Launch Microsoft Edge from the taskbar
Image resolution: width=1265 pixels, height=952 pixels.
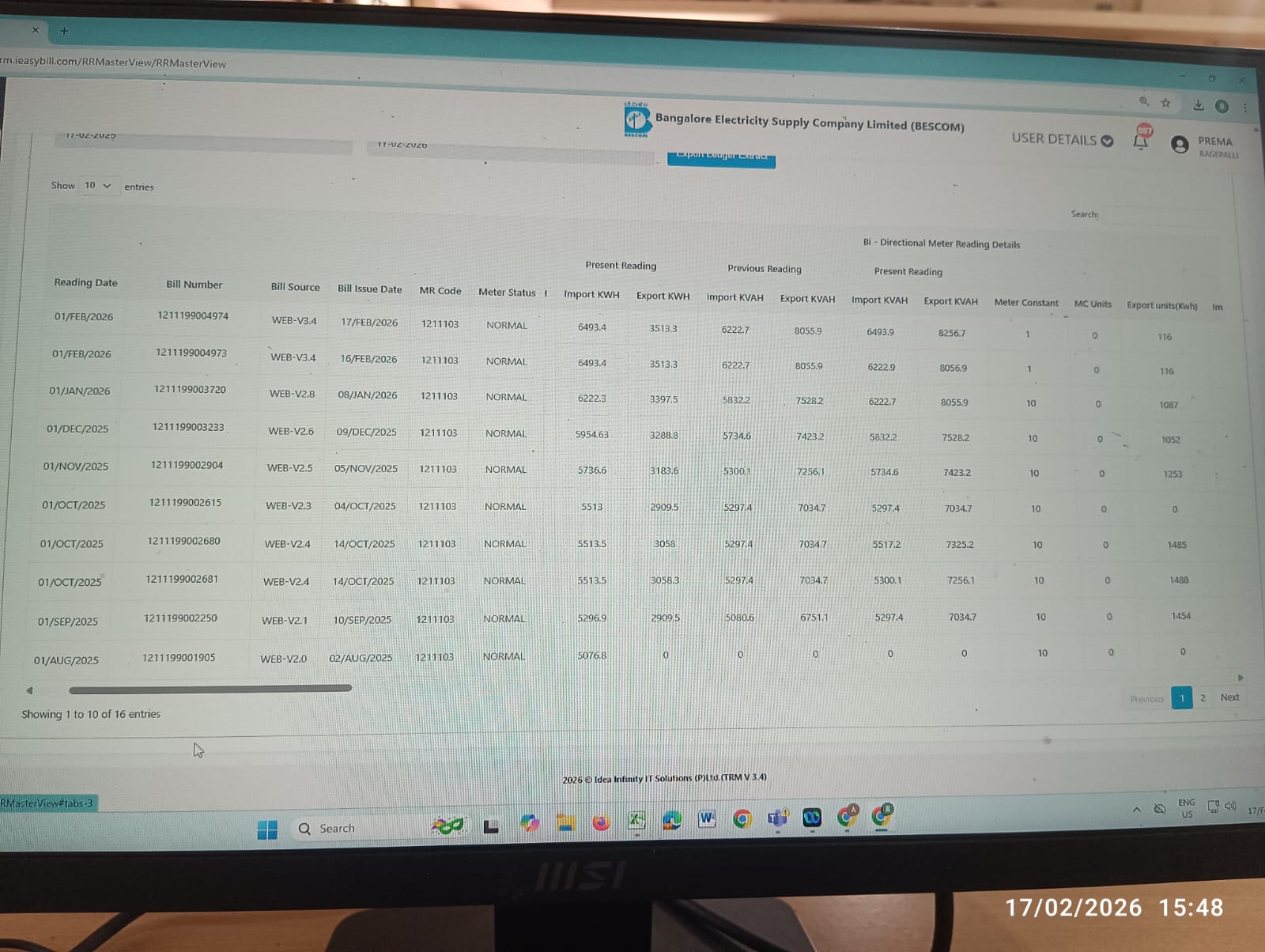click(x=672, y=821)
